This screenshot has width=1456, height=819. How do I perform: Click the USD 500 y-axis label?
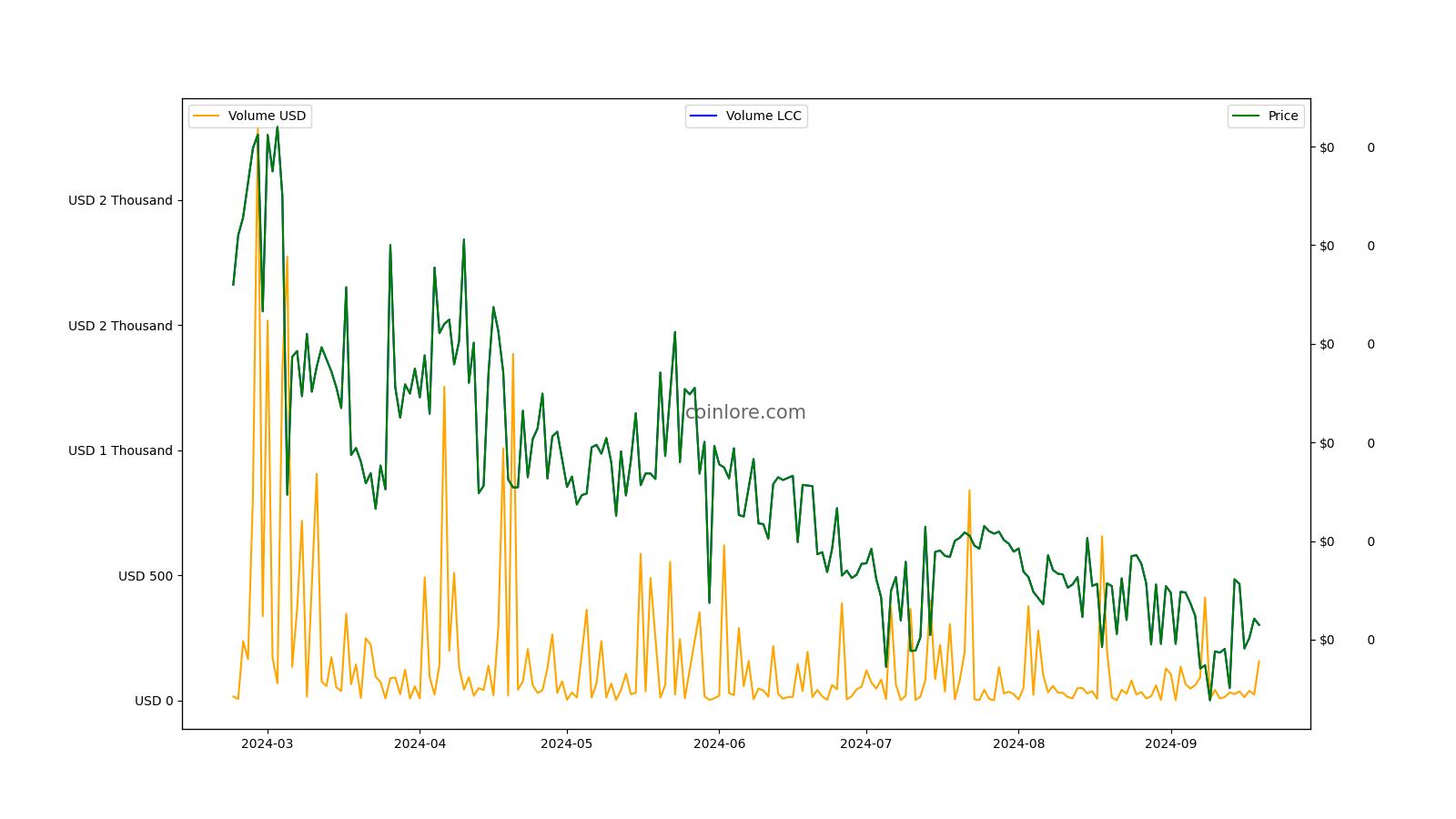[x=146, y=576]
